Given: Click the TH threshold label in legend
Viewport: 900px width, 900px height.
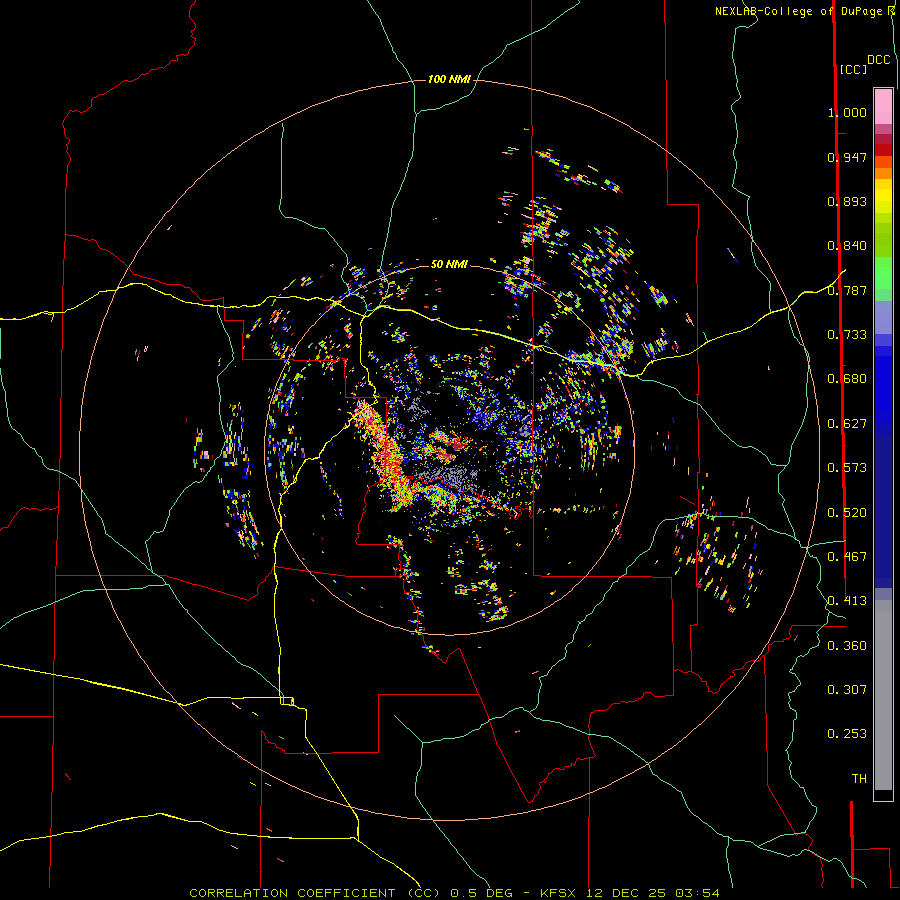Looking at the screenshot, I should 859,779.
